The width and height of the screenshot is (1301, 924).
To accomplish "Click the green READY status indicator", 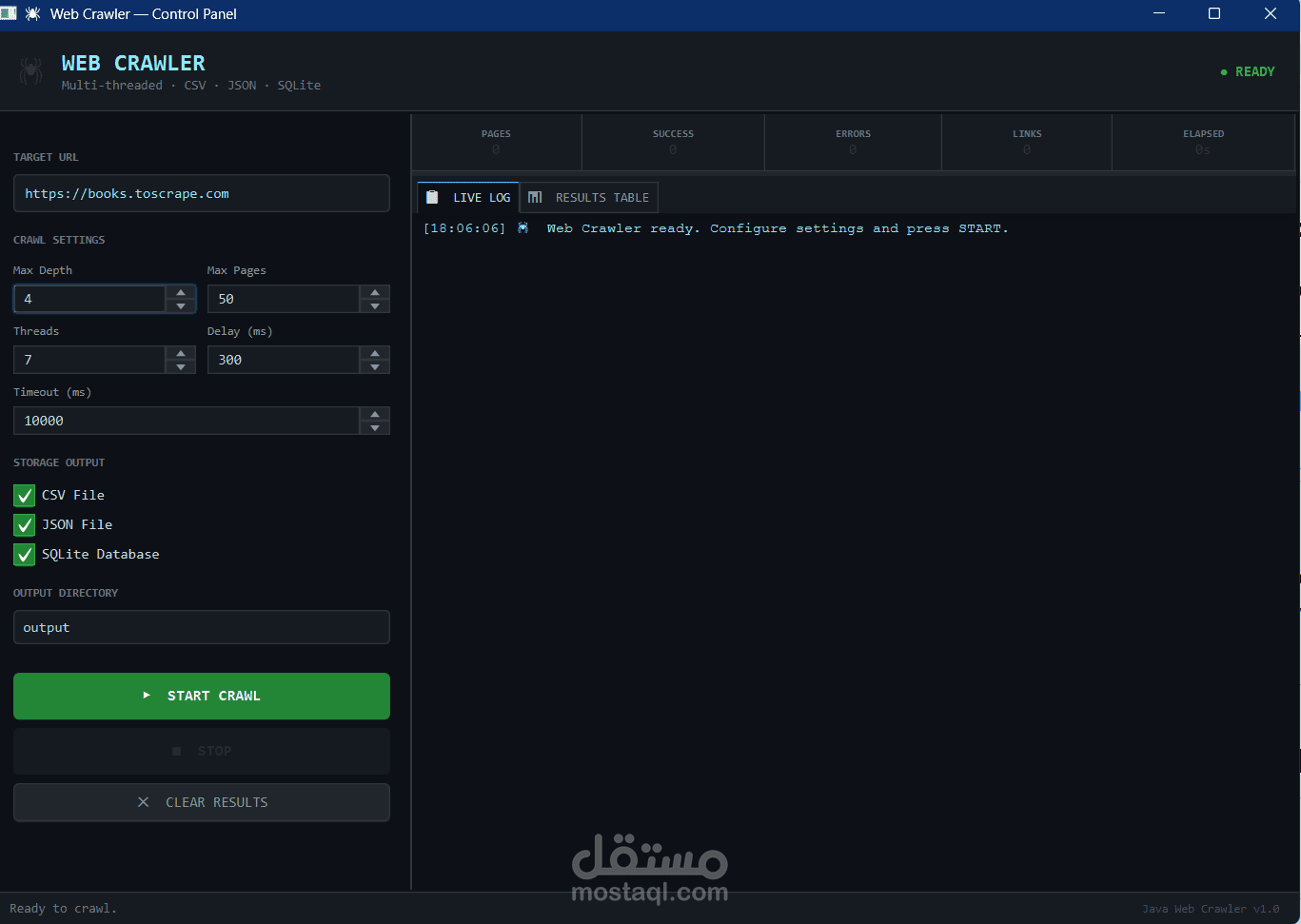I will click(1248, 71).
